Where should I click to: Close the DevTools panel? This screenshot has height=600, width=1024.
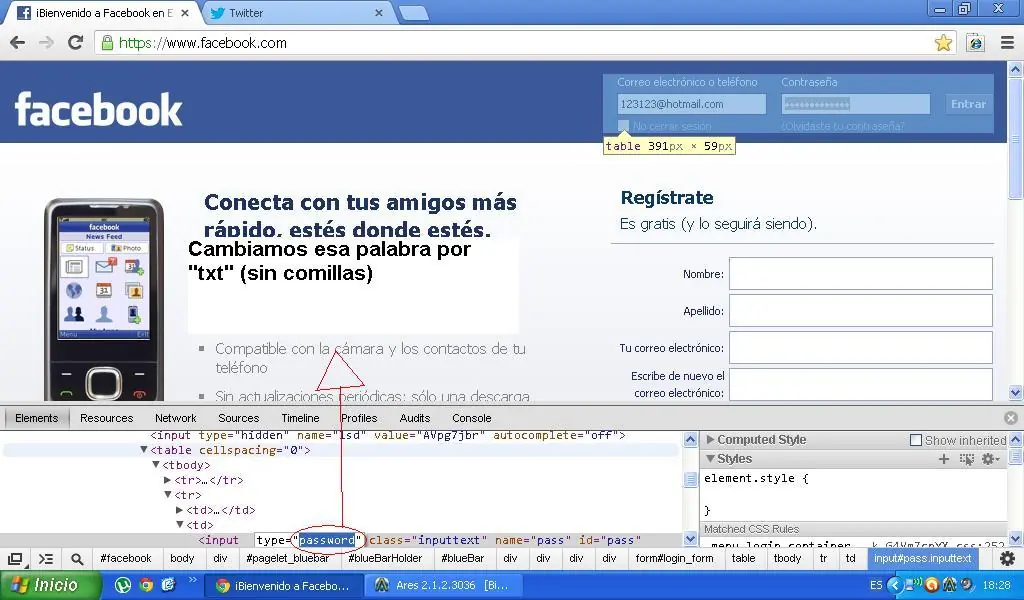coord(1011,418)
